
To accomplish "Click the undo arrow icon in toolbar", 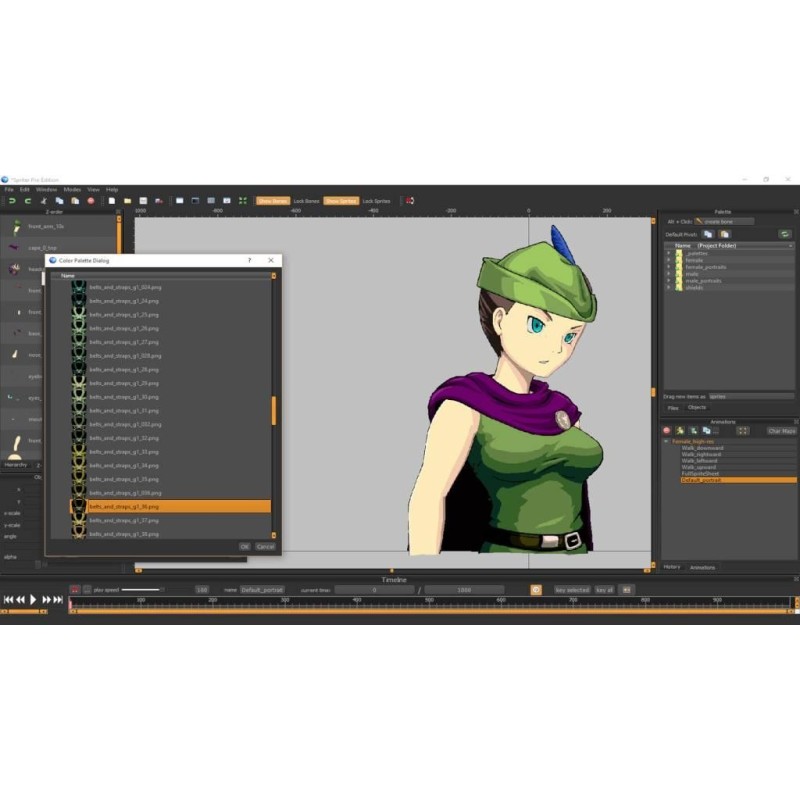I will [x=12, y=201].
